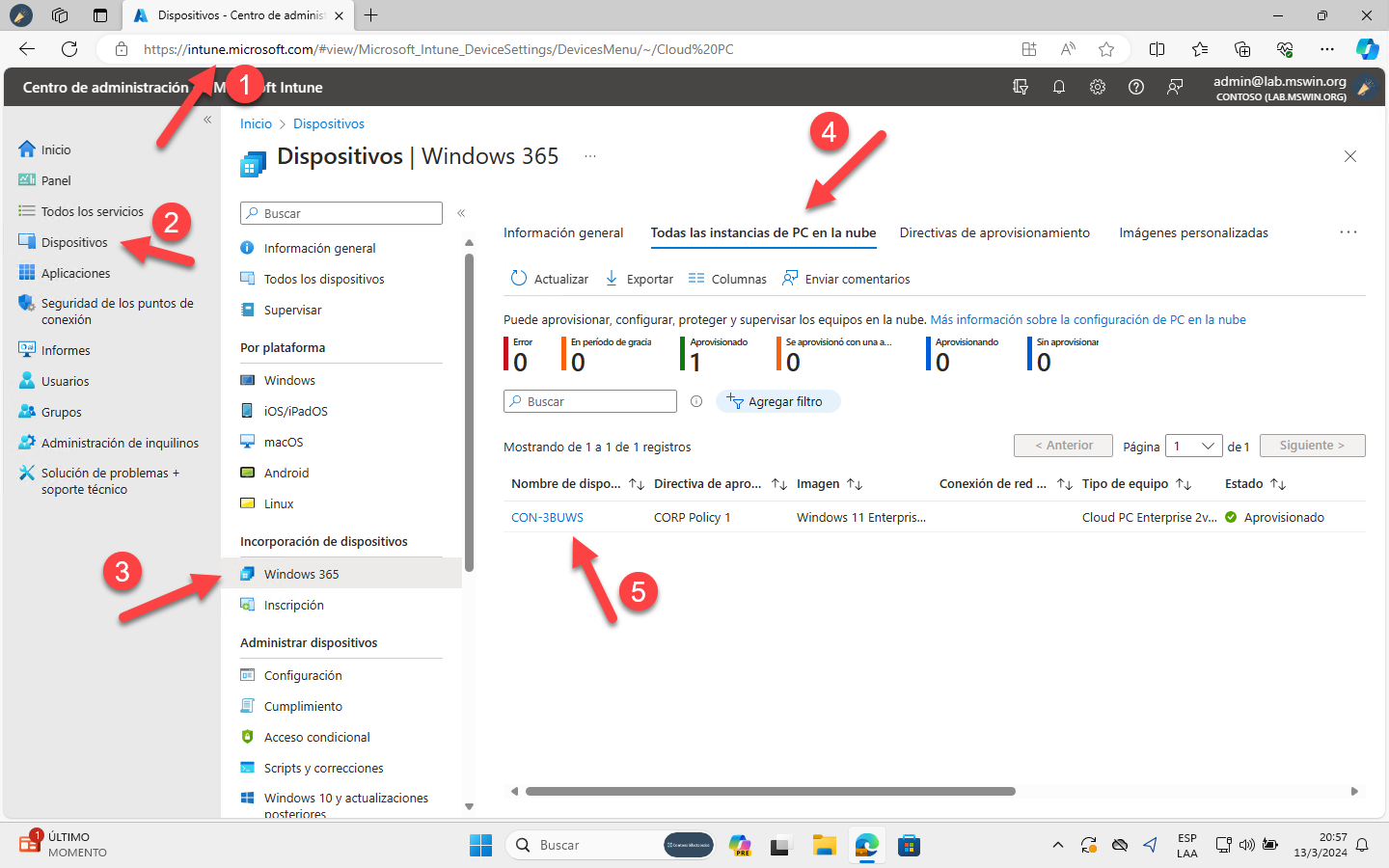The height and width of the screenshot is (868, 1389).
Task: Open the CON-3BUWS Cloud PC link
Action: [547, 518]
